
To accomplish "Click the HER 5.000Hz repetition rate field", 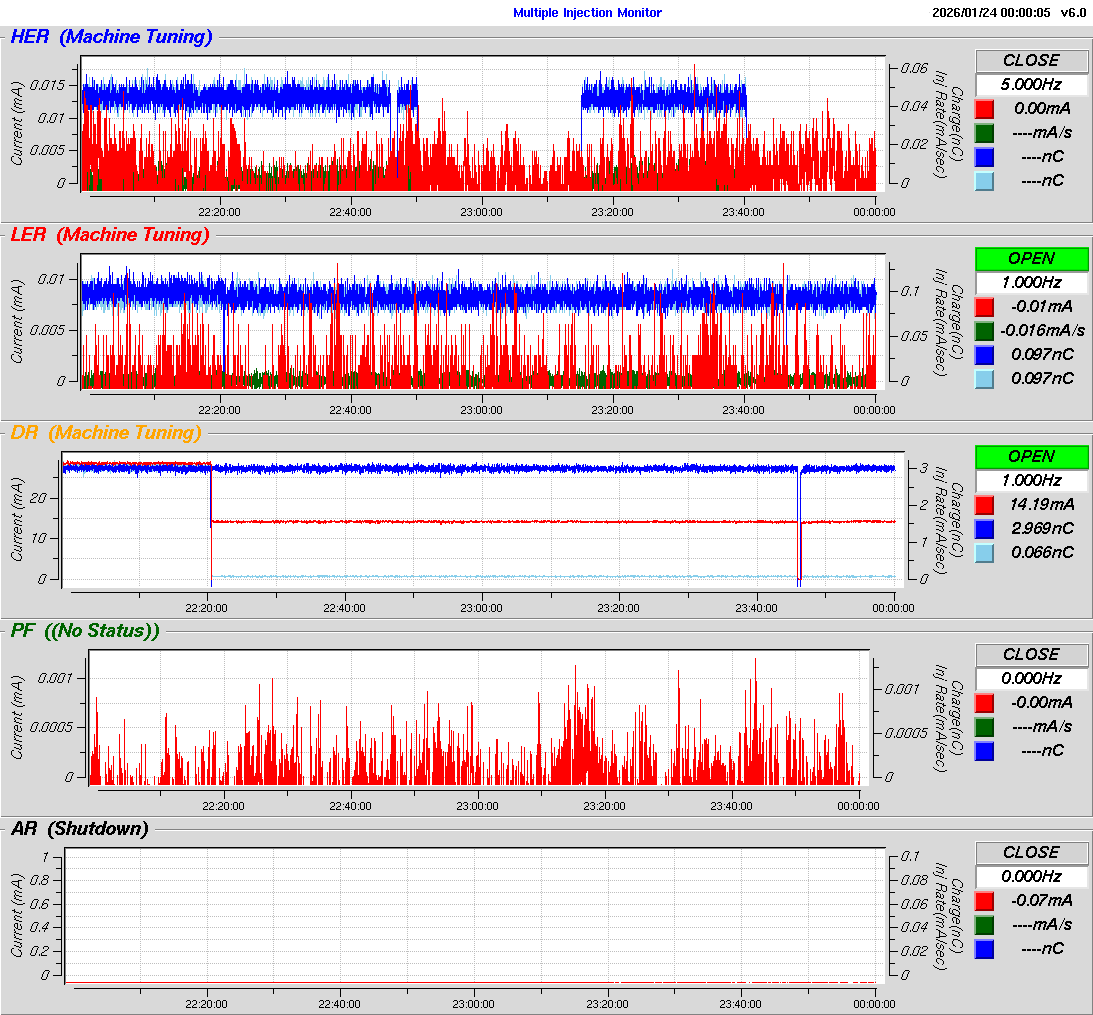I will point(1031,84).
